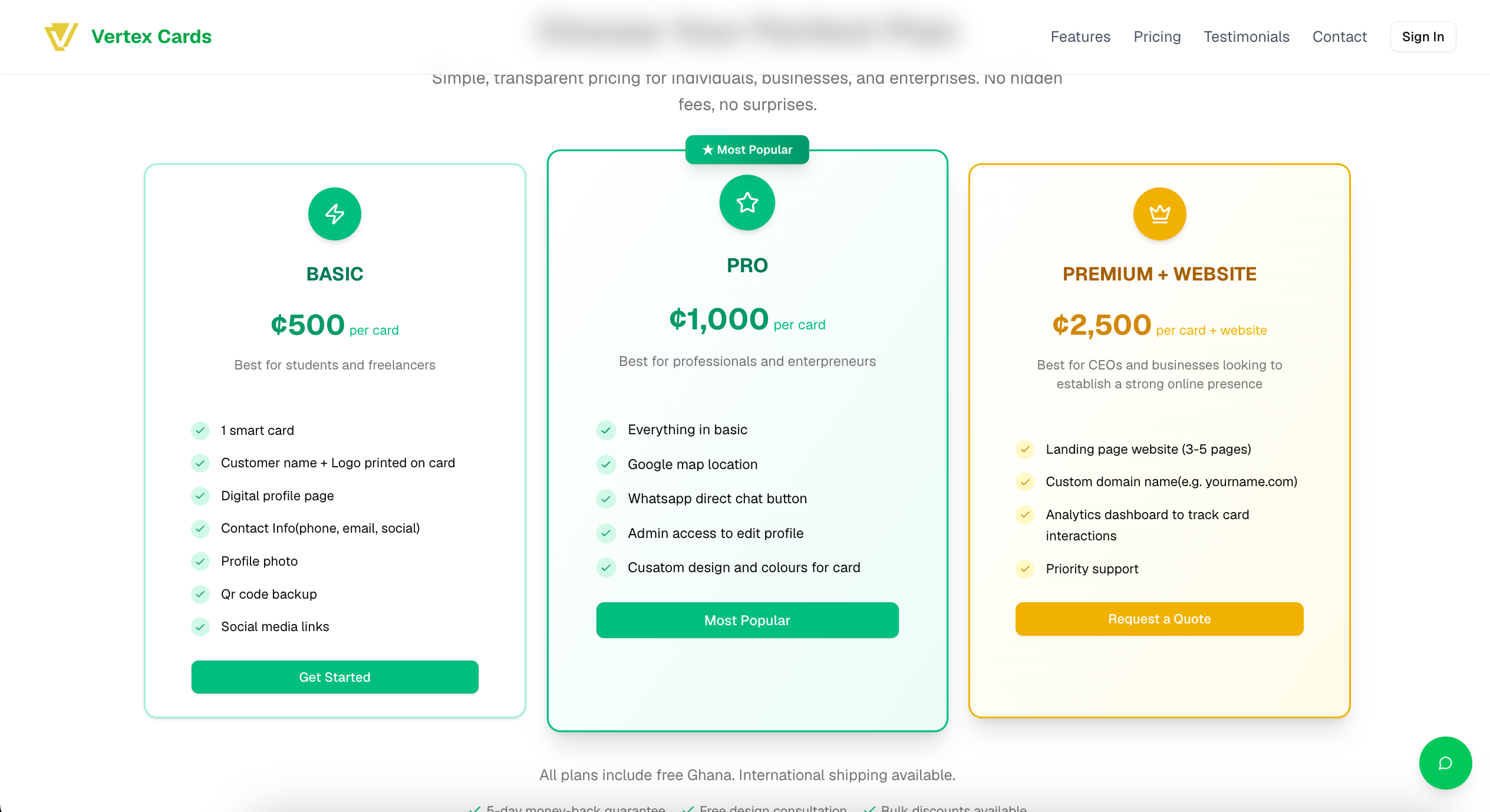Click the crown icon on Premium plan
Screen dimensions: 1490x812
coord(1159,214)
